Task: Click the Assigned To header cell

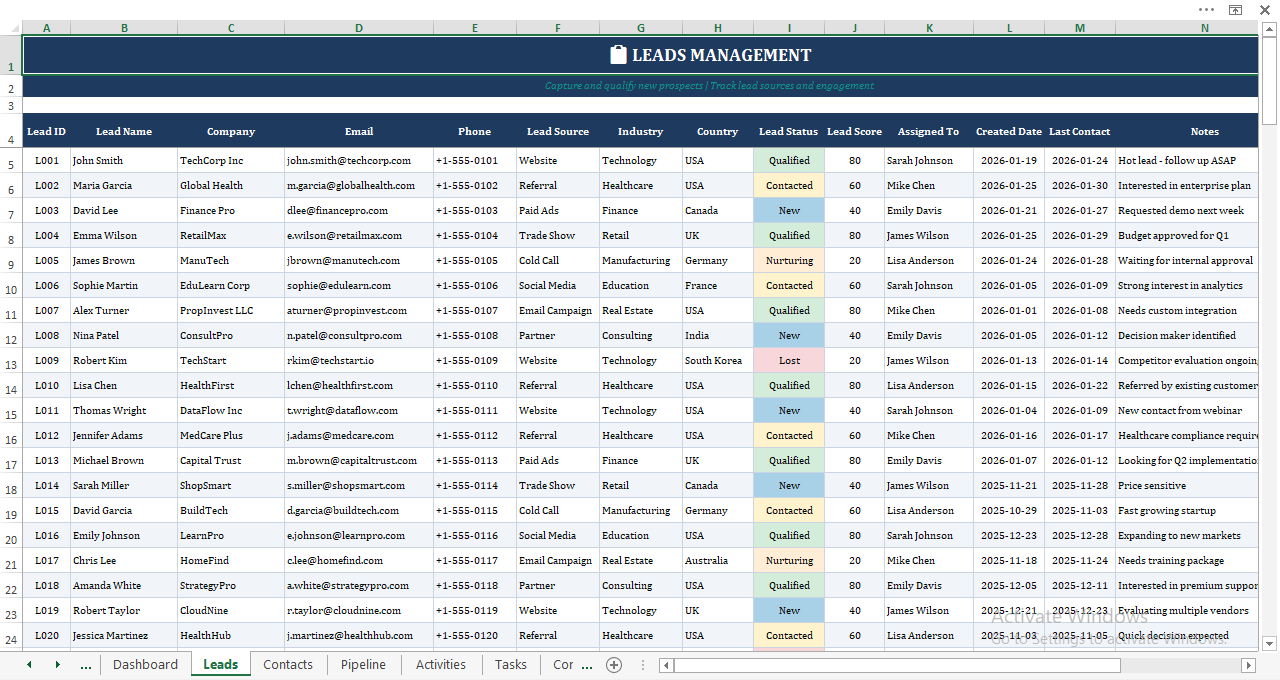Action: (x=928, y=131)
